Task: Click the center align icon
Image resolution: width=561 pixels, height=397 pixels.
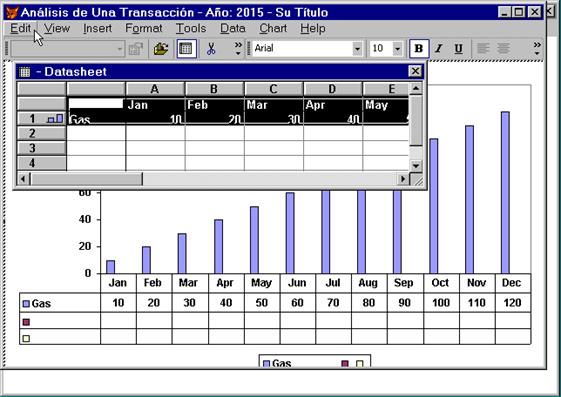Action: point(504,48)
